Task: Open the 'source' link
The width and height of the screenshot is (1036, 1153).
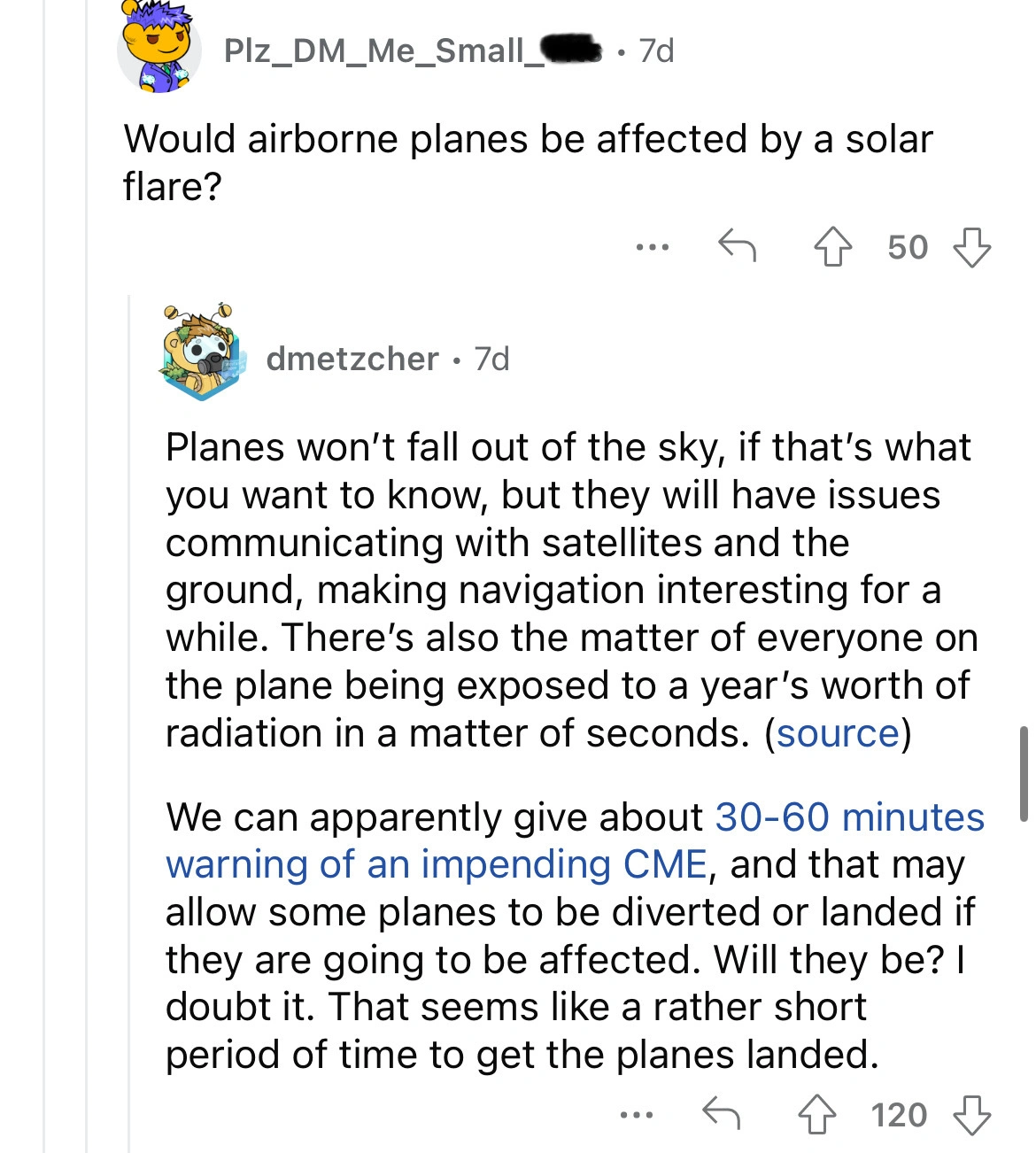Action: click(x=838, y=733)
